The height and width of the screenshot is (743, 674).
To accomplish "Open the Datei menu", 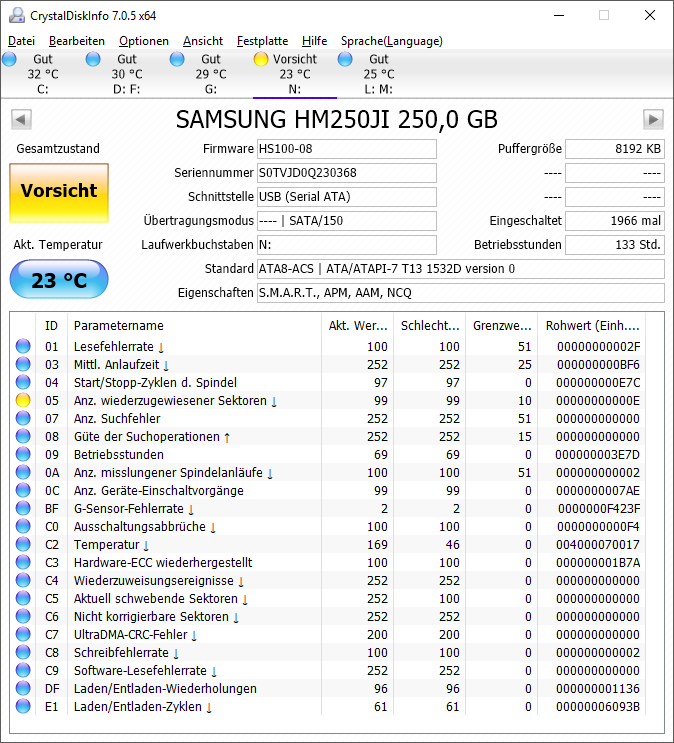I will (x=21, y=41).
